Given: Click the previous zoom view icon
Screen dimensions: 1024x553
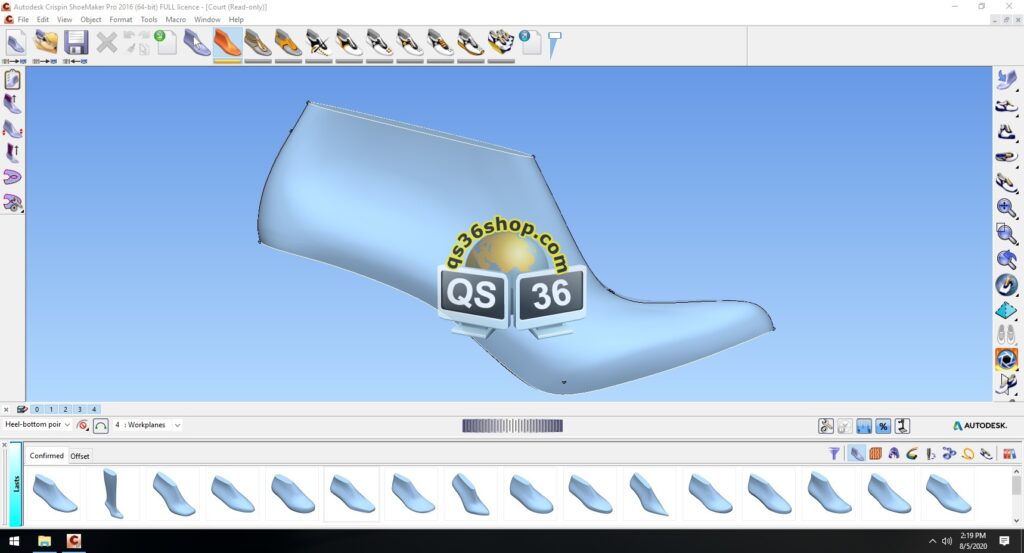Looking at the screenshot, I should tap(1006, 259).
